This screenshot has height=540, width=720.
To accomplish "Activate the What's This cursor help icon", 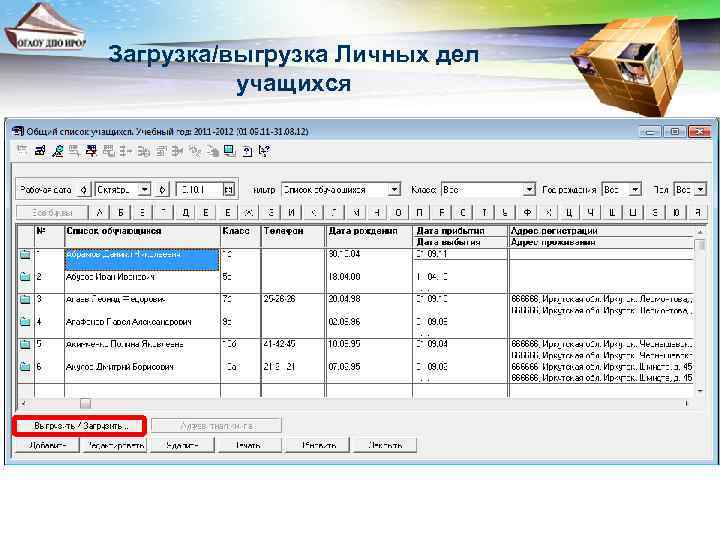I will tap(264, 151).
